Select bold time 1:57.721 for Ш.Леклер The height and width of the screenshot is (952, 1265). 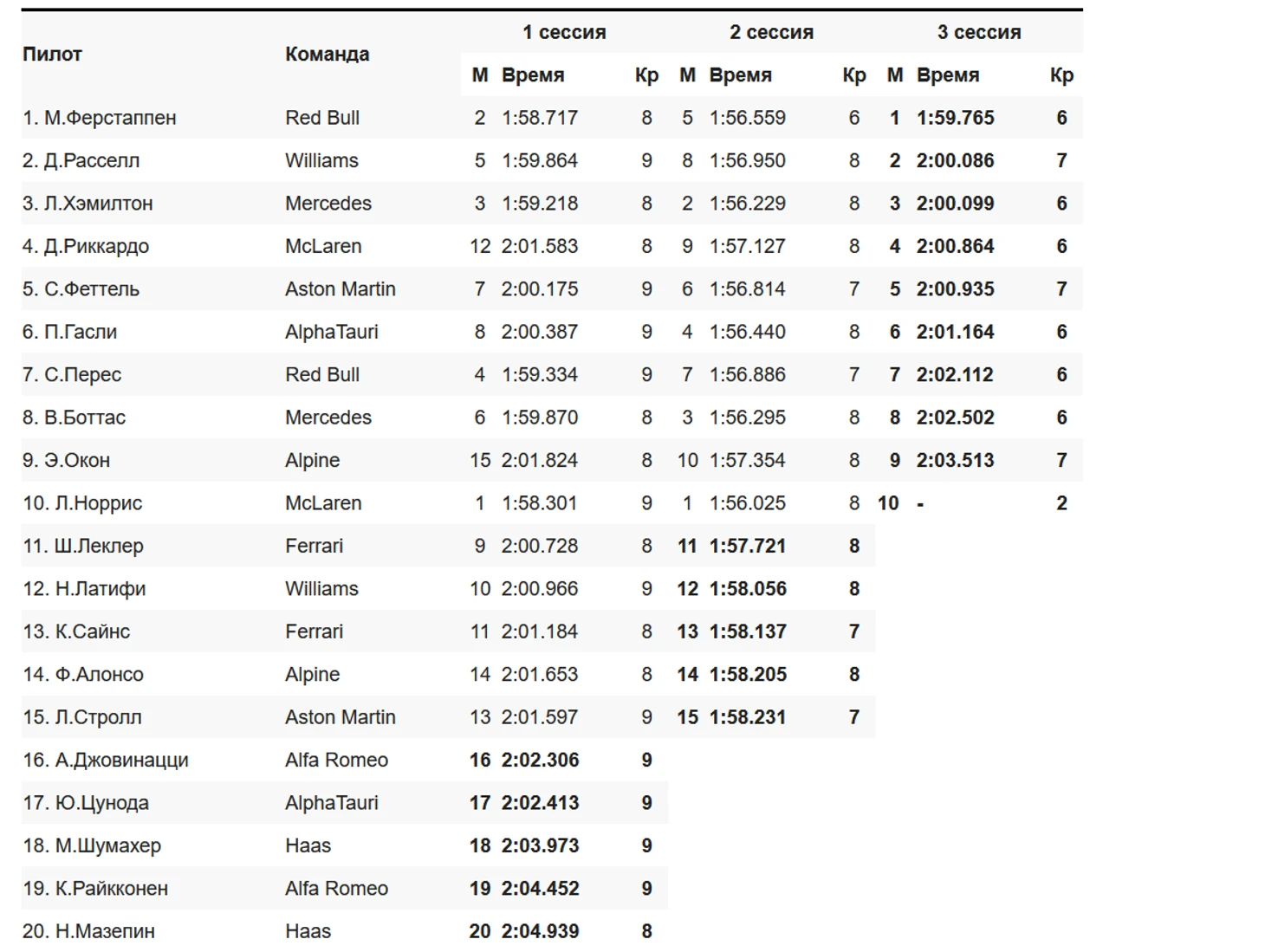coord(747,547)
